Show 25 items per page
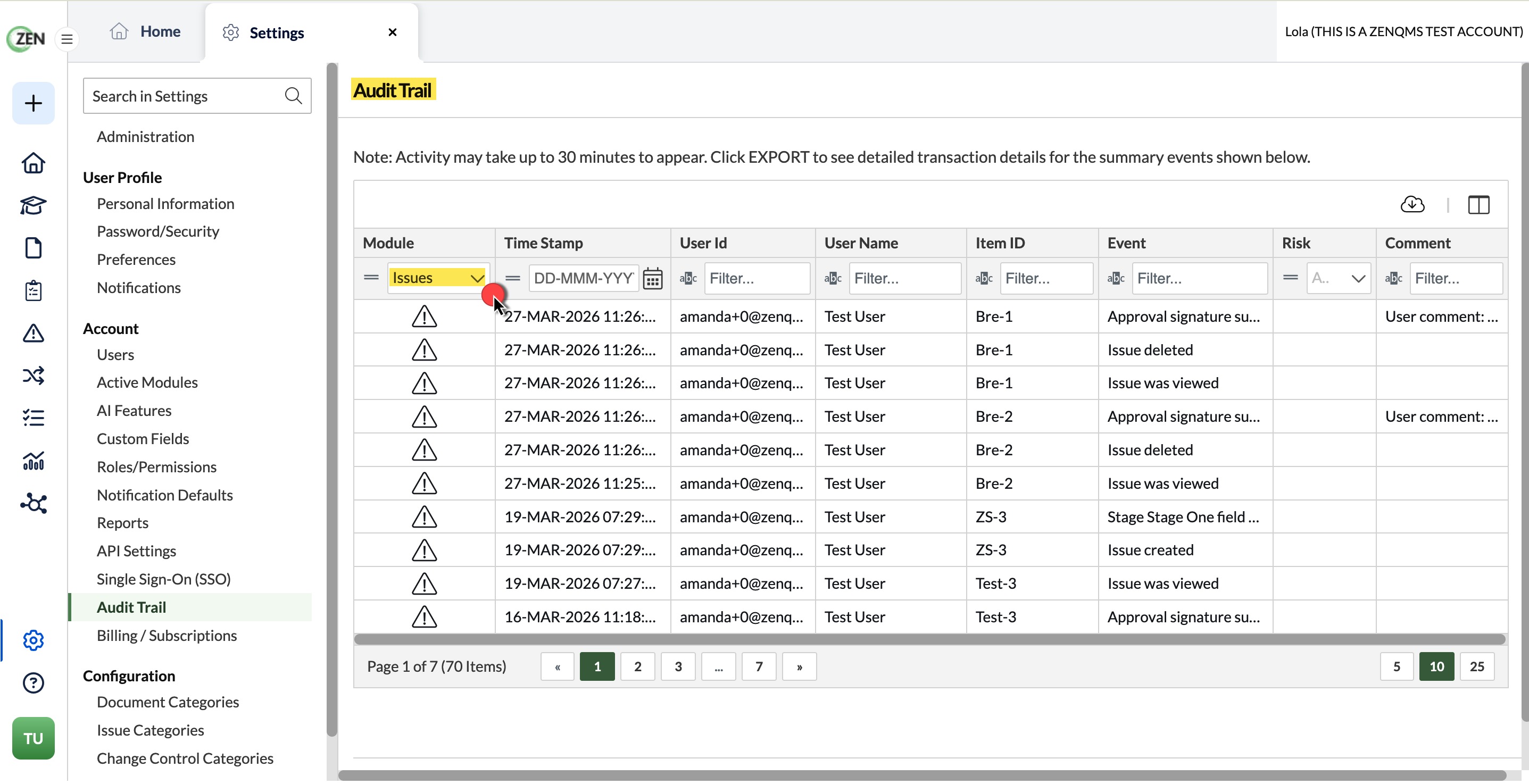 (x=1477, y=666)
